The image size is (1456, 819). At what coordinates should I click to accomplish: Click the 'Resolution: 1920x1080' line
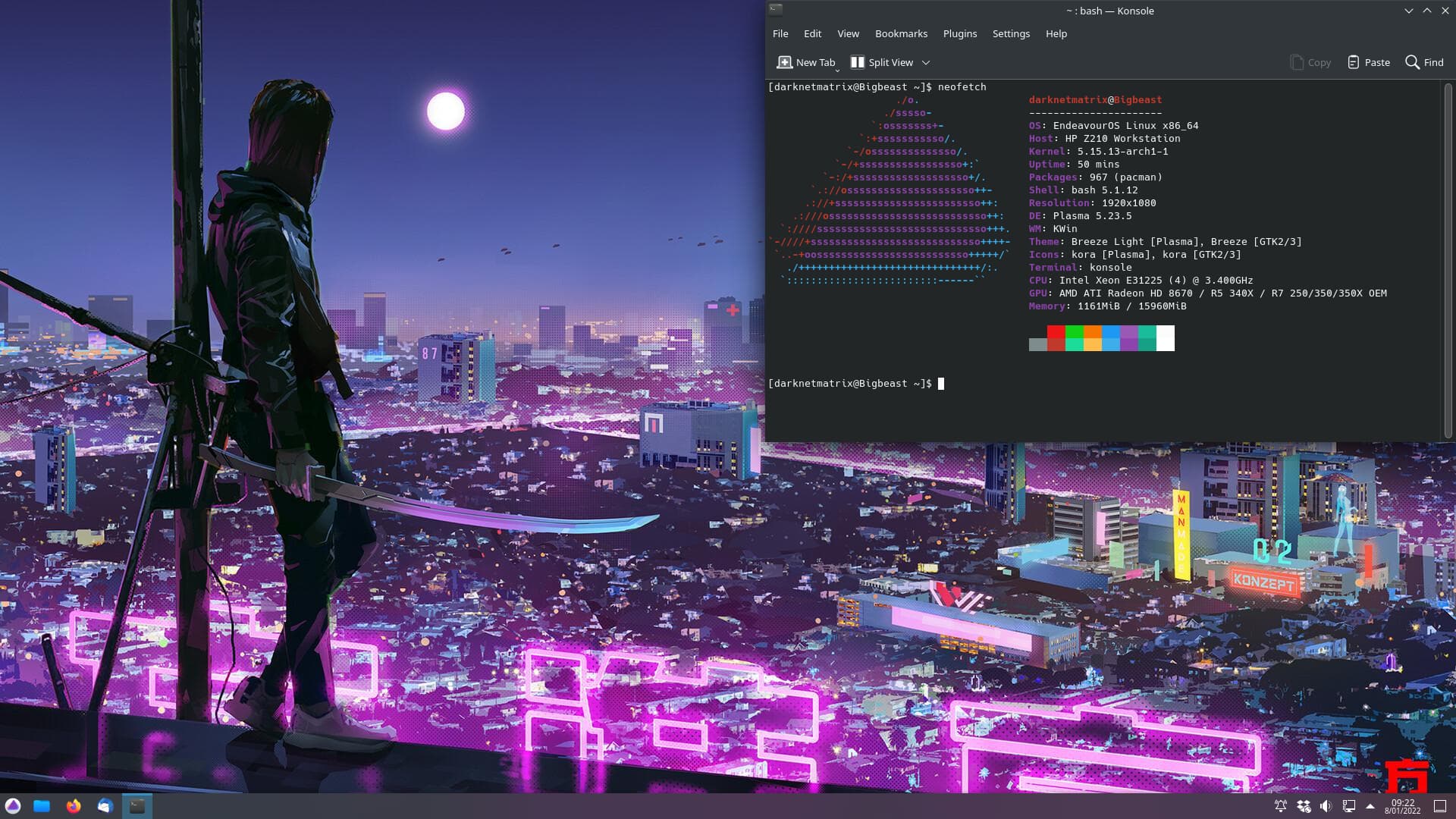(x=1092, y=203)
